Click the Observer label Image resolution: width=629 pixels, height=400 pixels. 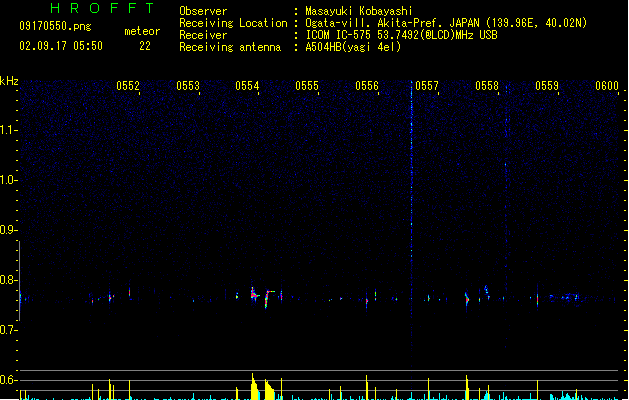tap(203, 11)
